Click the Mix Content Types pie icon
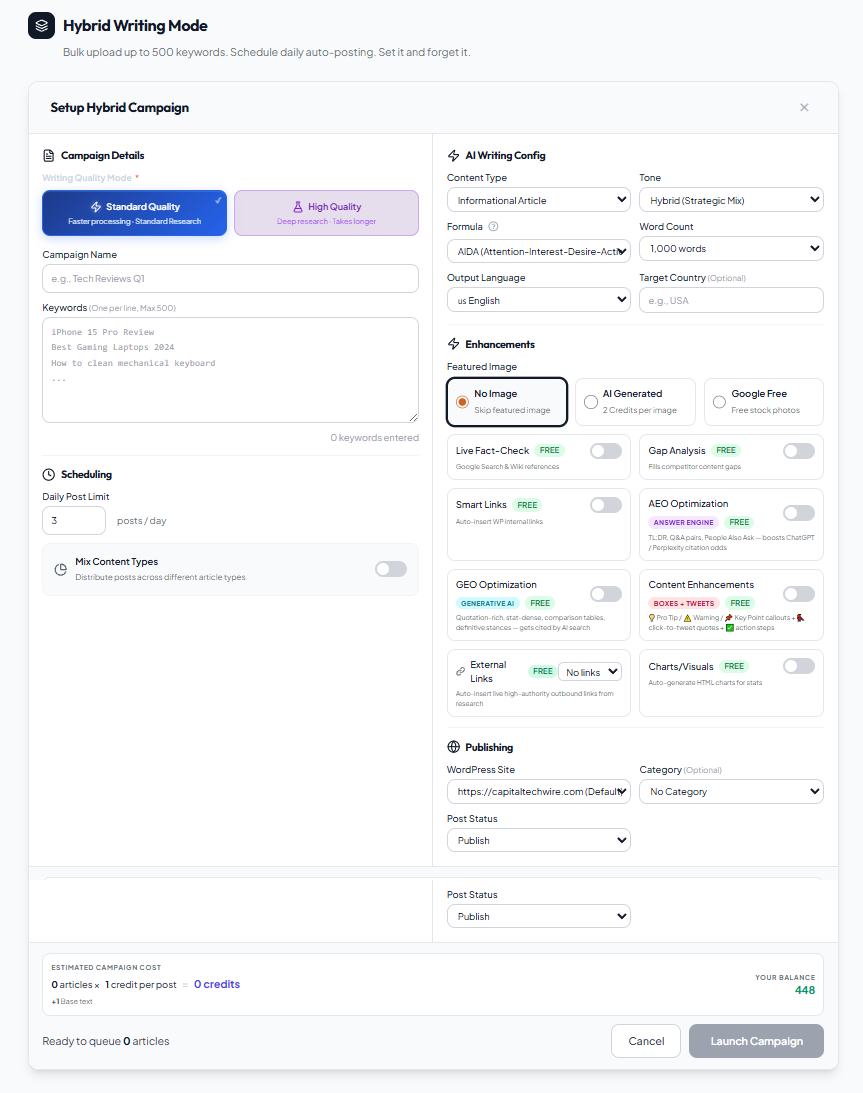The image size is (863, 1093). (x=61, y=570)
